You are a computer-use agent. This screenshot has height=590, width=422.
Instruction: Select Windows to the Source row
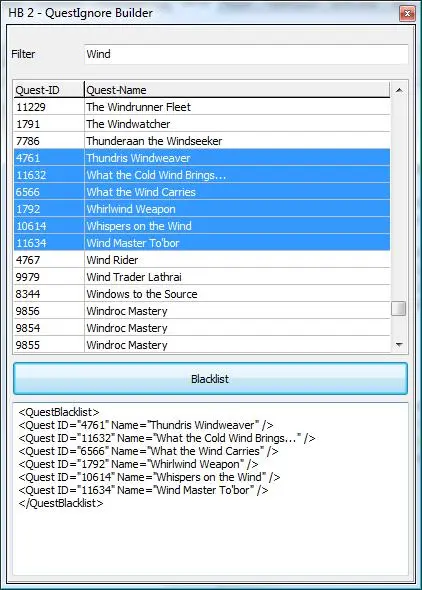click(x=202, y=294)
